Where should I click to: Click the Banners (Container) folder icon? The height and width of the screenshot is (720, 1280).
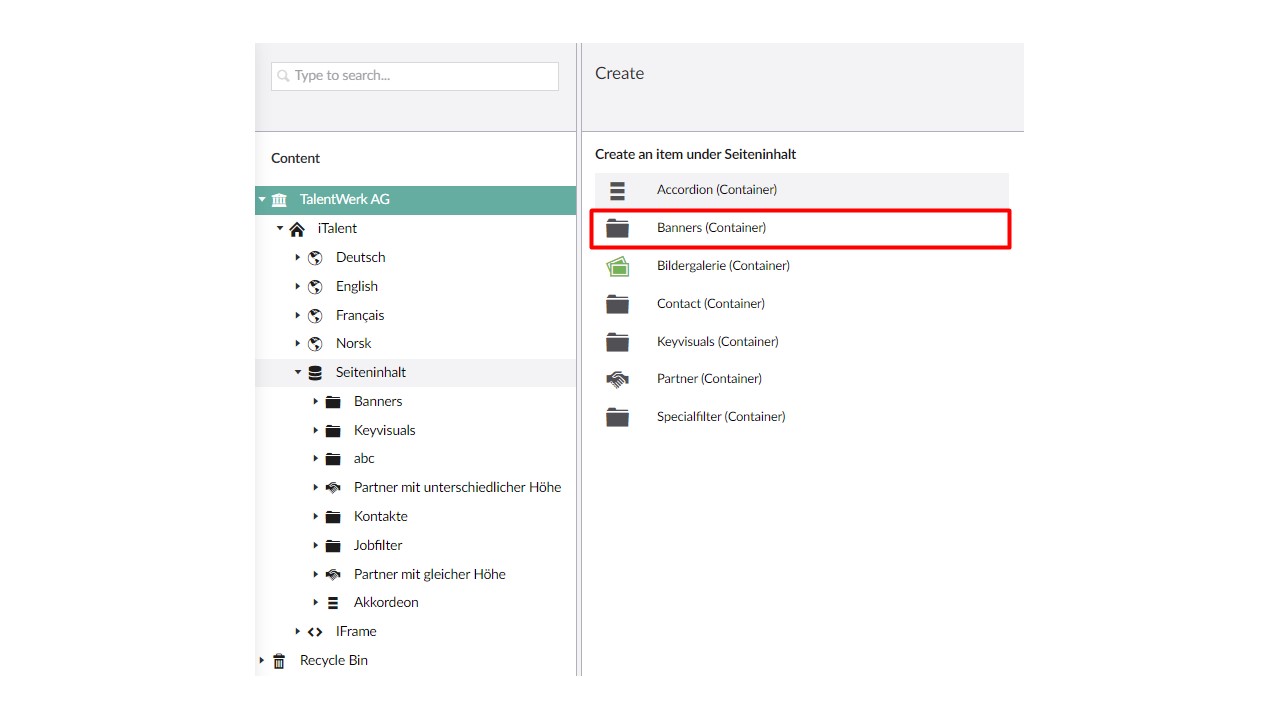[x=617, y=228]
